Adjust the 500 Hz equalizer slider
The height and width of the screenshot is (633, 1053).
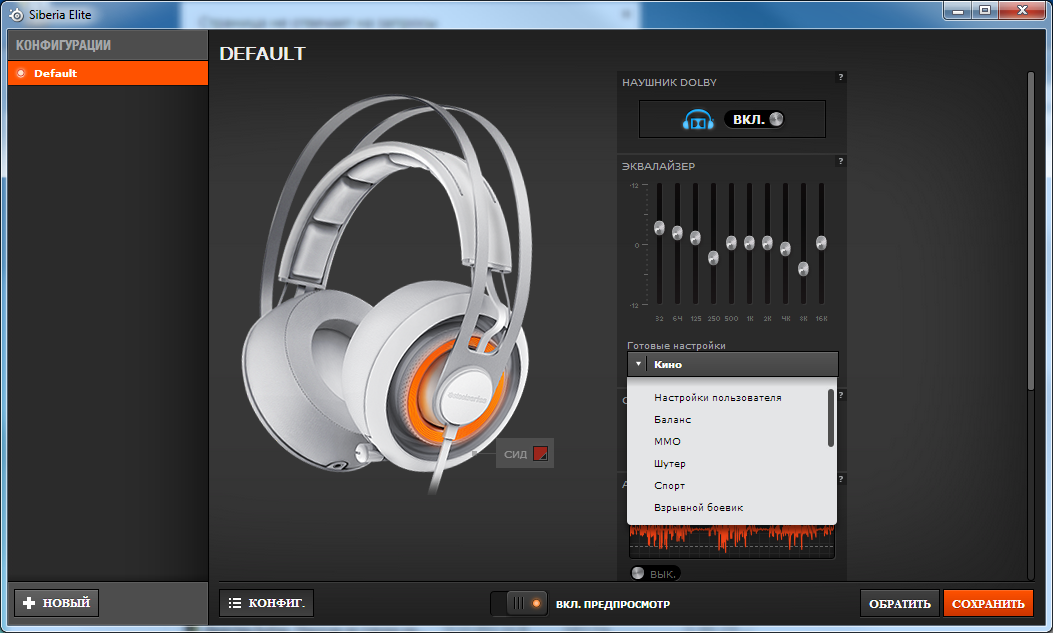coord(731,242)
